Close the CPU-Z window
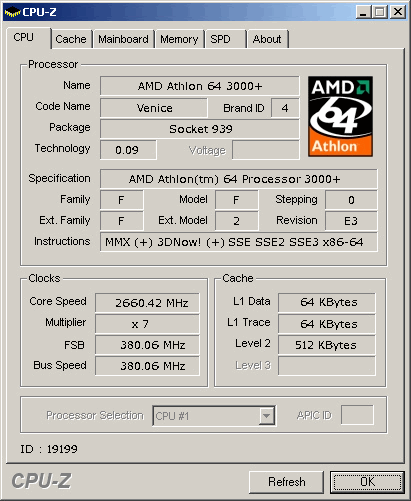This screenshot has width=411, height=501. tap(398, 12)
